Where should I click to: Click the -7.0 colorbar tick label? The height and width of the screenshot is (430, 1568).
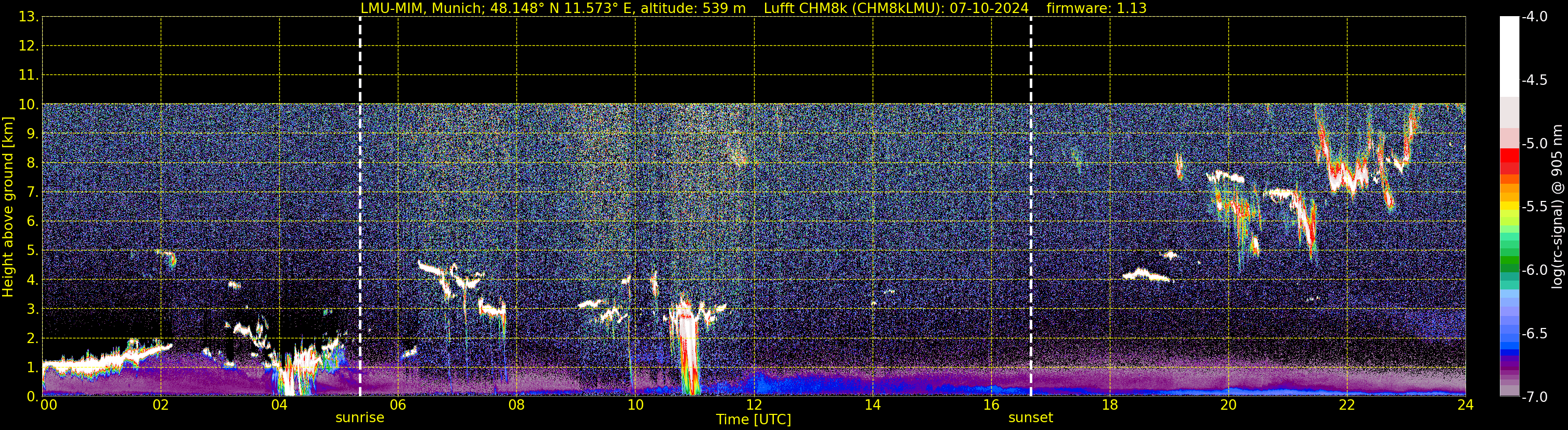(x=1534, y=397)
